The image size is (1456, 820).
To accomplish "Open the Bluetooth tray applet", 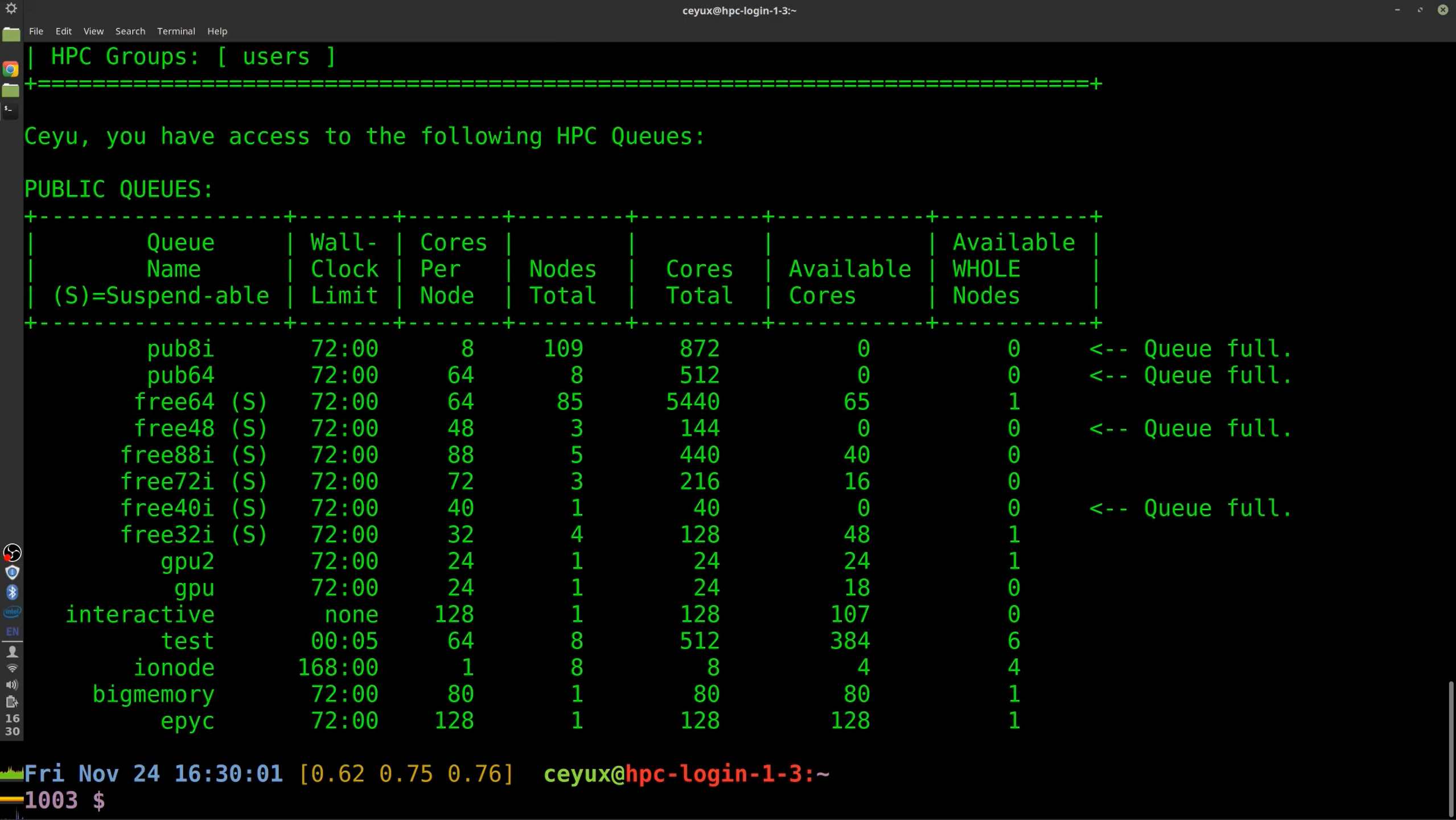I will tap(12, 592).
